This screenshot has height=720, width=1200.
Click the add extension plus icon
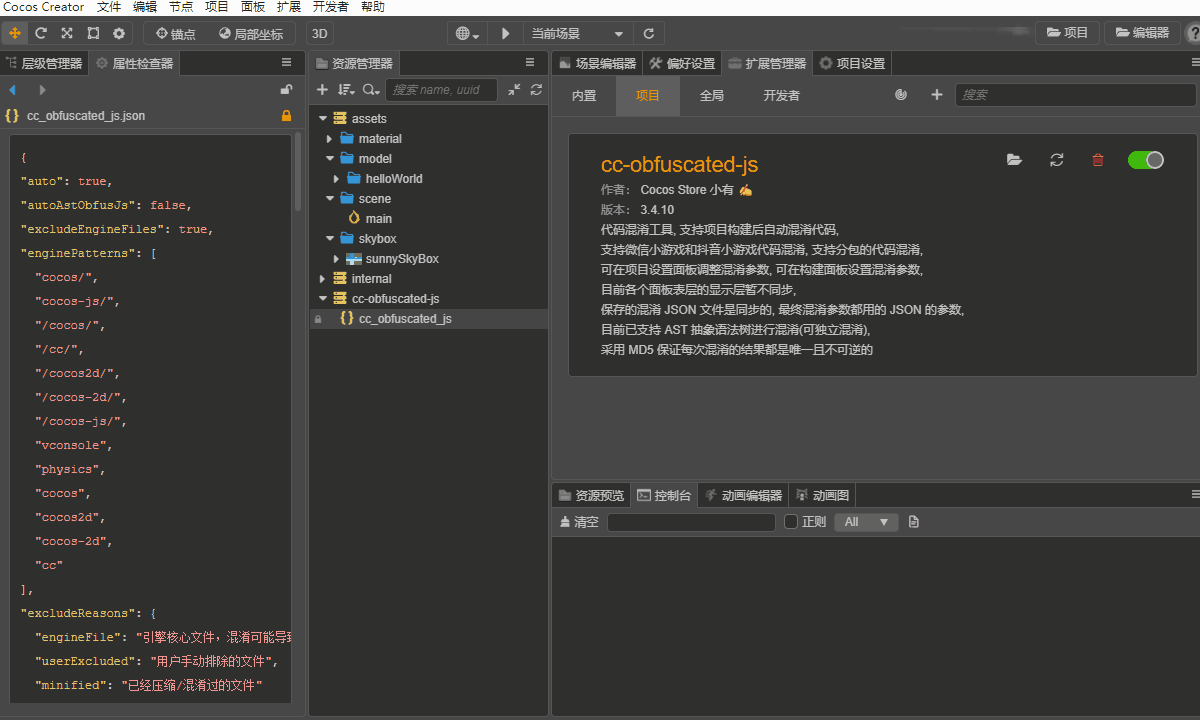coord(937,95)
